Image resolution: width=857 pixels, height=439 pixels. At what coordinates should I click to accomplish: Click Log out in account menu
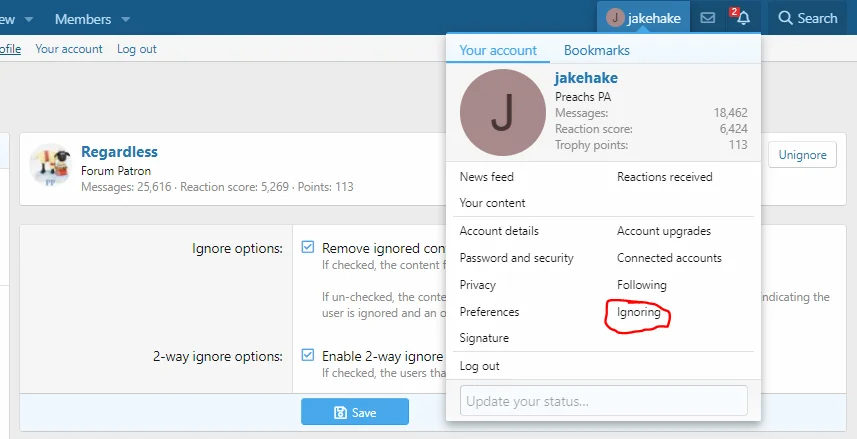point(479,366)
